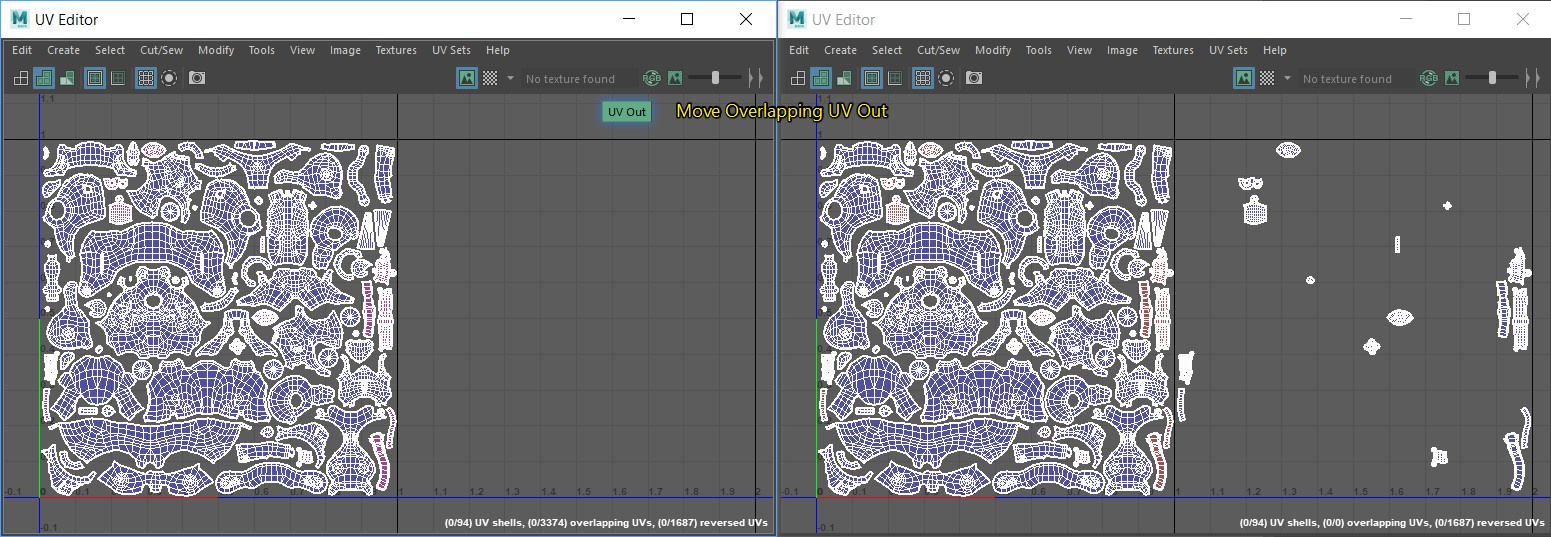
Task: Click Checker Map icon in right UV Editor
Action: [1267, 78]
